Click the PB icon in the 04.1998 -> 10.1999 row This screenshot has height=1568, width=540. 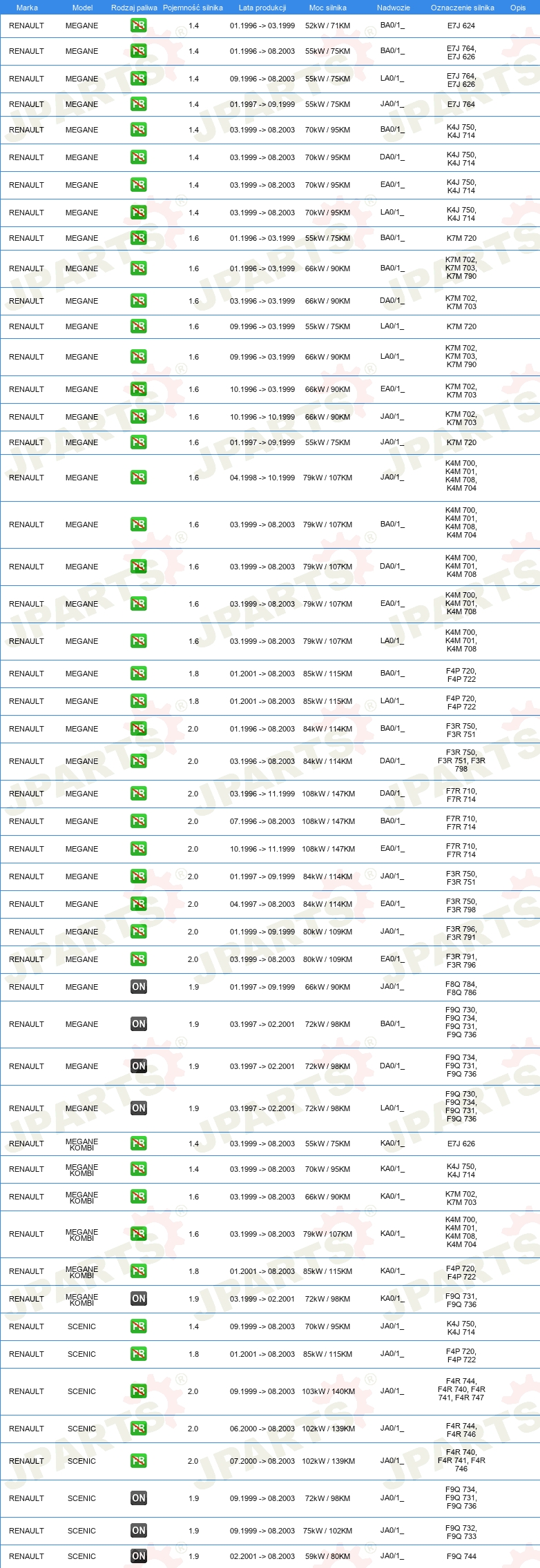coord(138,478)
